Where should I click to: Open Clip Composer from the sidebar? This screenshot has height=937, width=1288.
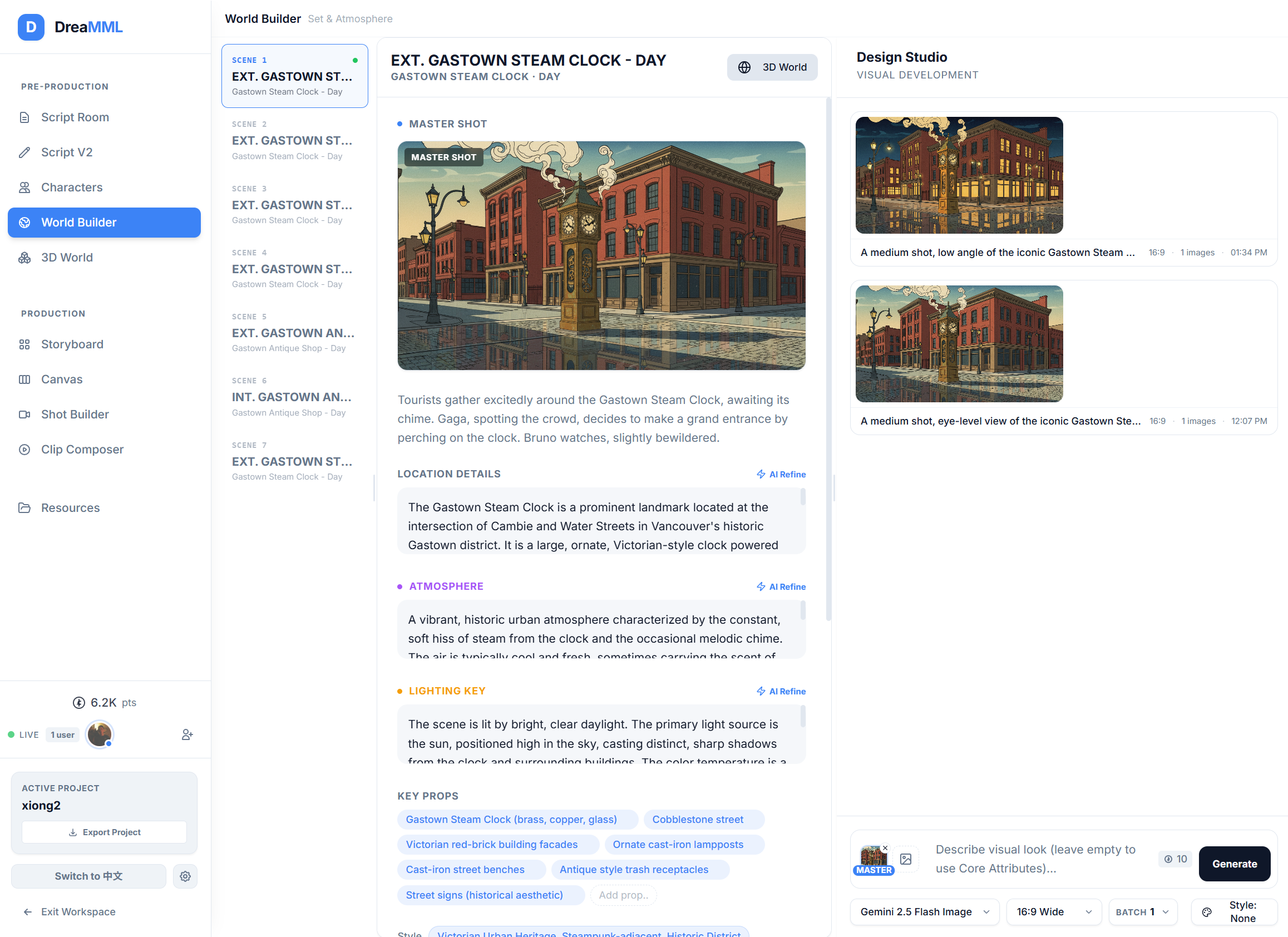82,449
